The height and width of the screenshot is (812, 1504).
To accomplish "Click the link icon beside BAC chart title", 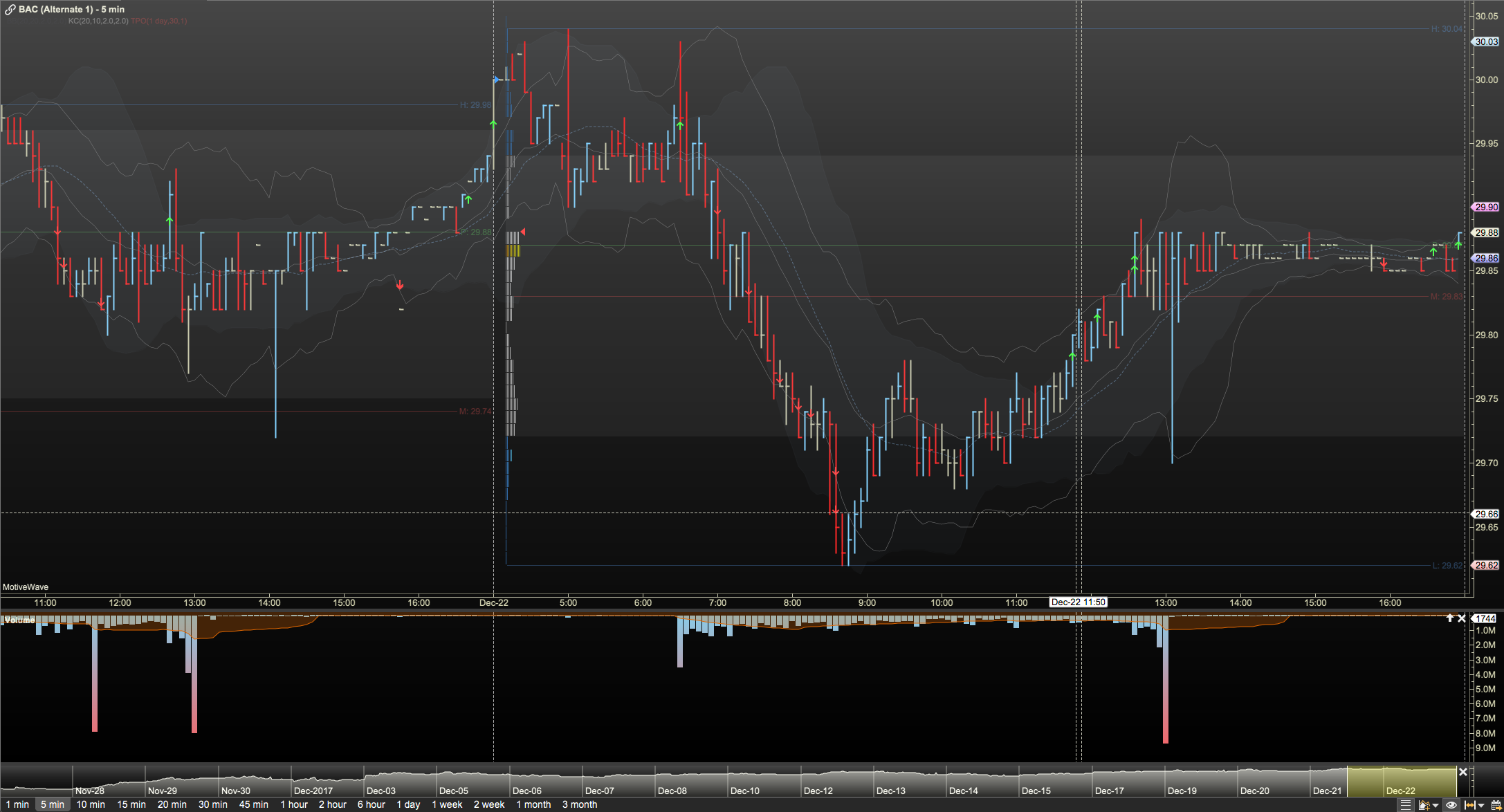I will 10,10.
